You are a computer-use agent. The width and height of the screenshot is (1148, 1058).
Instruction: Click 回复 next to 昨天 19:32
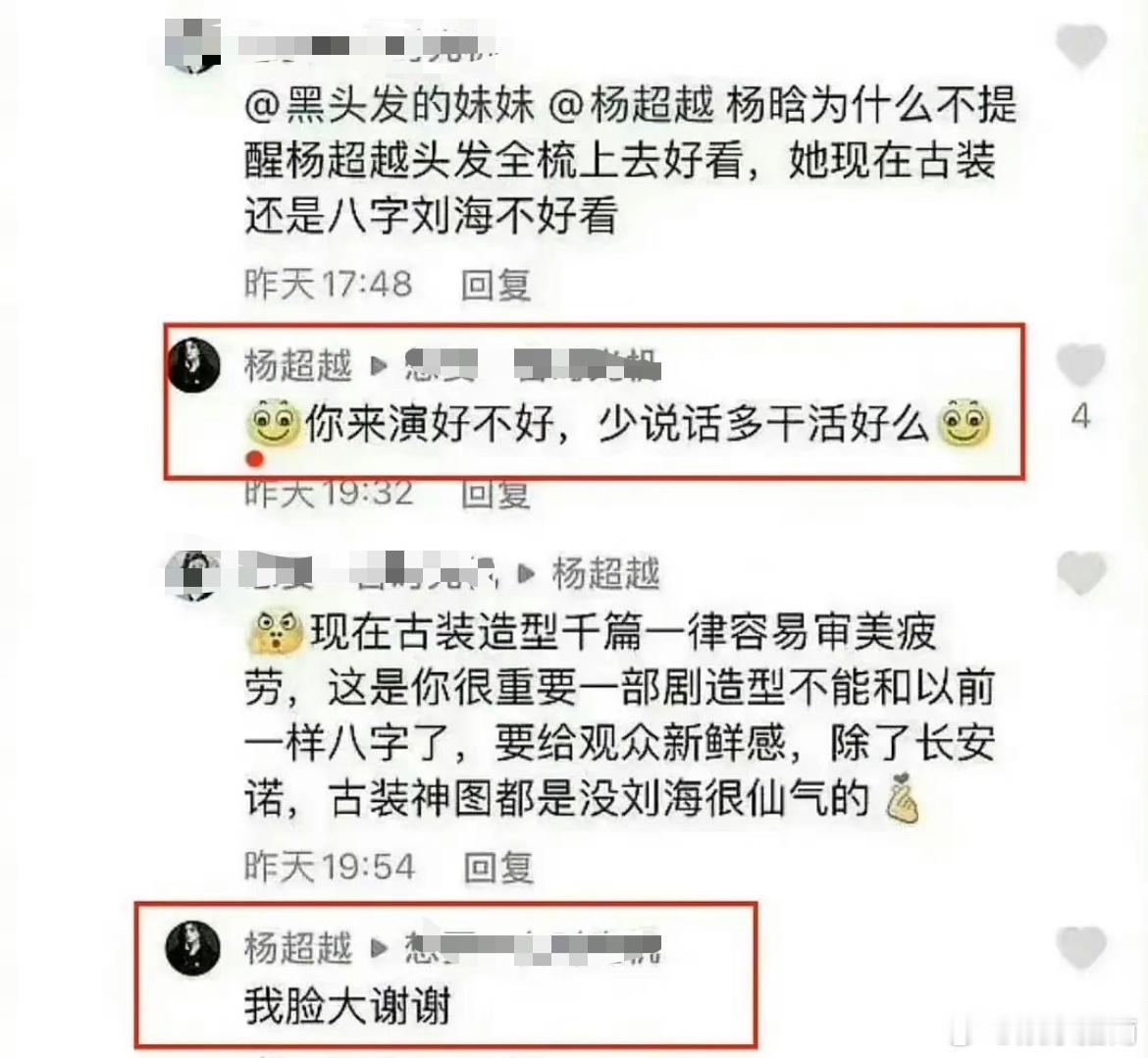tap(496, 495)
